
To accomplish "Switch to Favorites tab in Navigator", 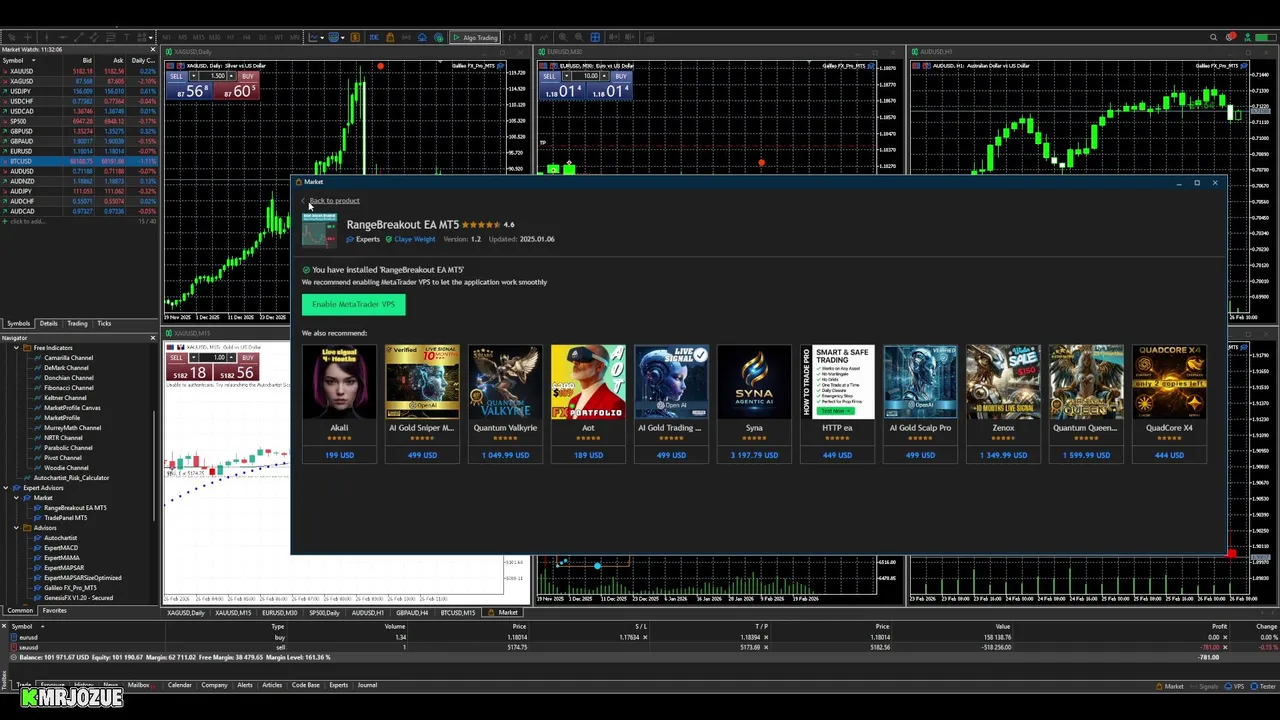I will (x=55, y=610).
